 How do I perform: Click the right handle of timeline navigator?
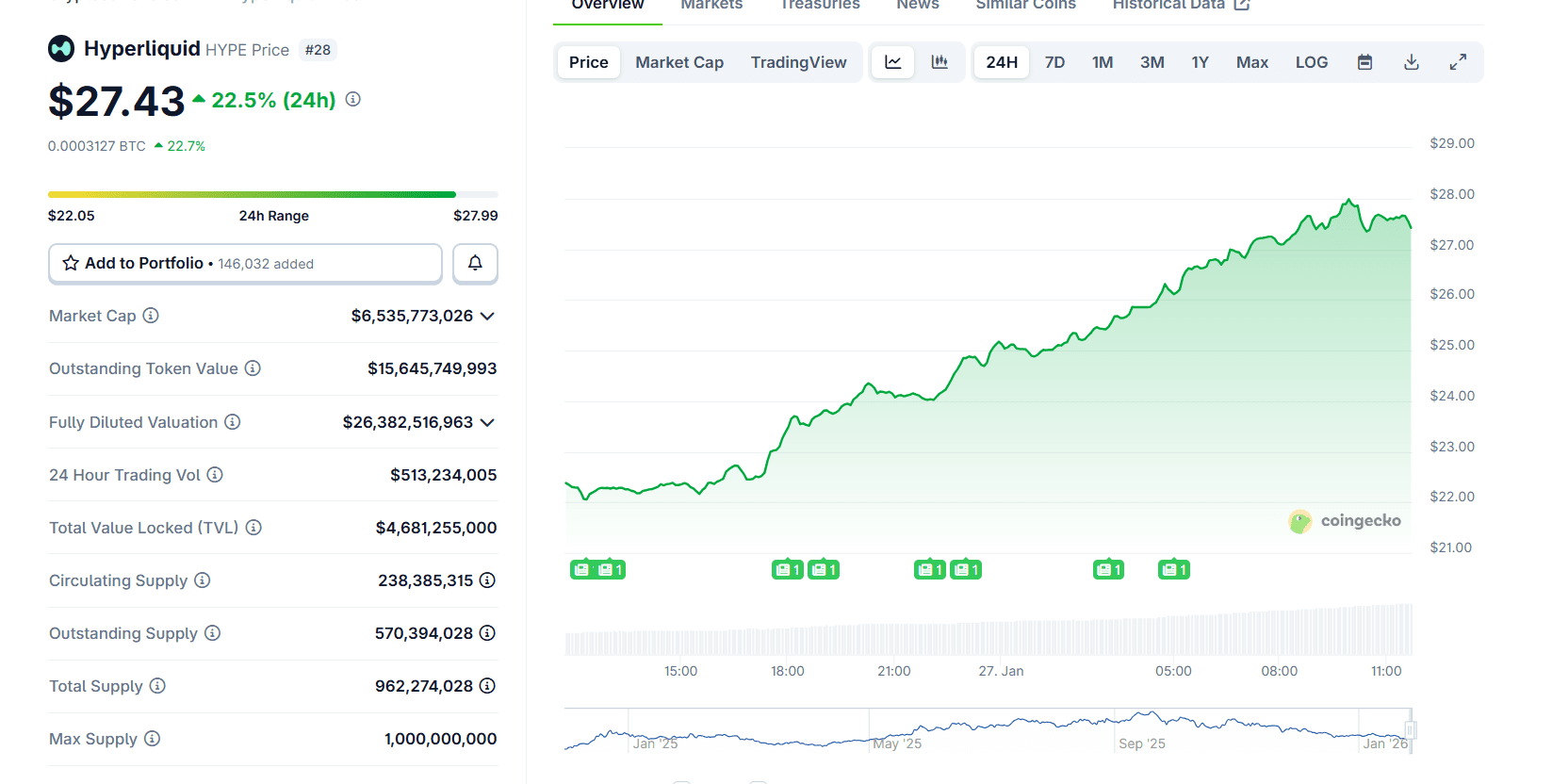pos(1411,730)
